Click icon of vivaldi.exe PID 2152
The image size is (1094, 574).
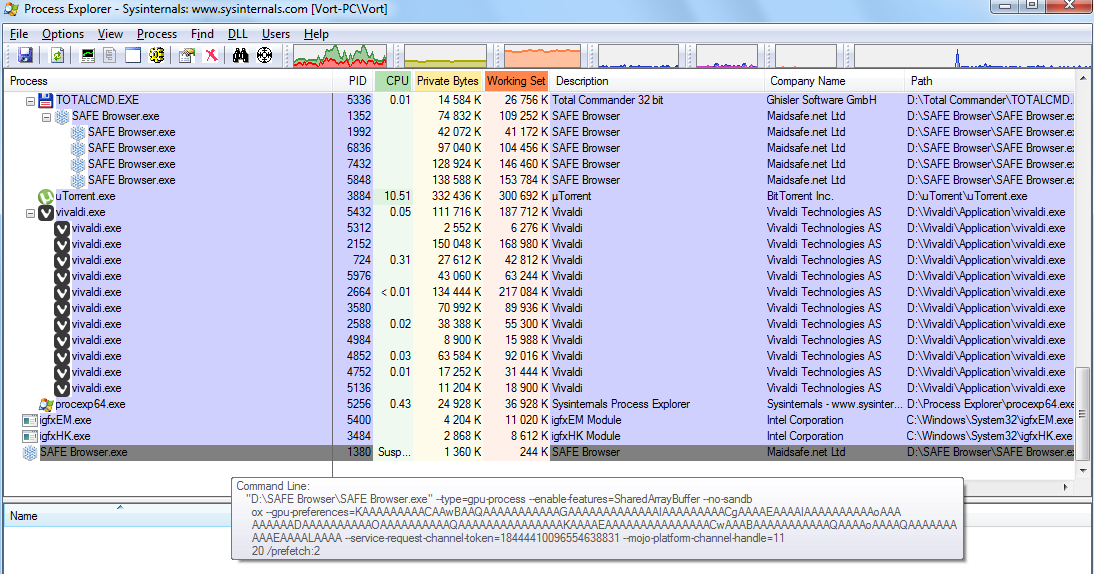[x=62, y=245]
